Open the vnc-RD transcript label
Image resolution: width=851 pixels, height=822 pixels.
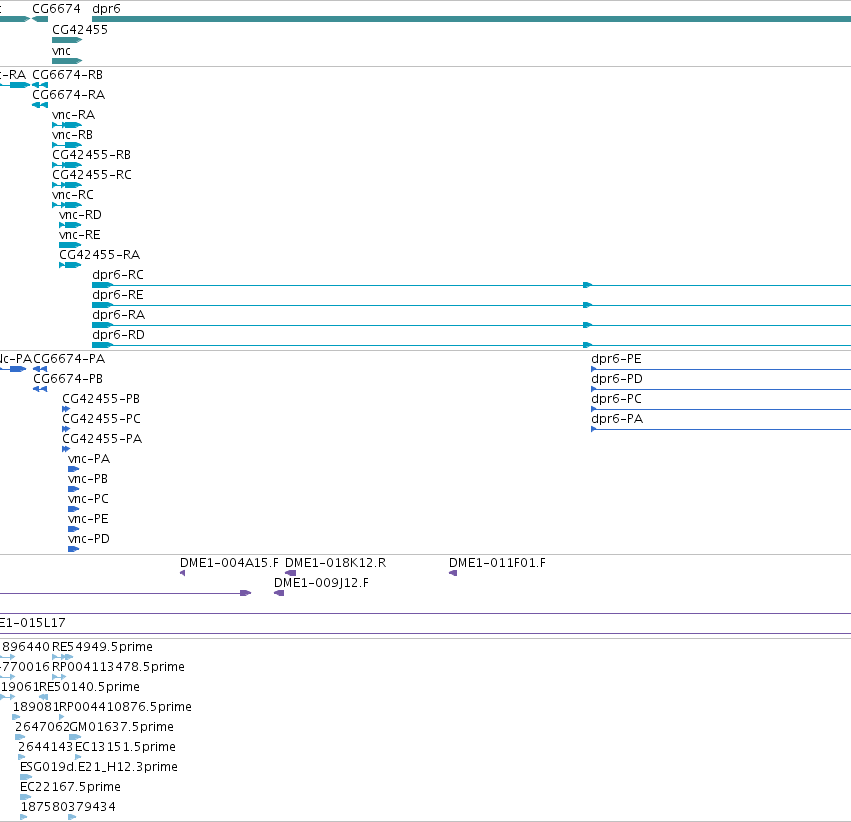point(80,215)
